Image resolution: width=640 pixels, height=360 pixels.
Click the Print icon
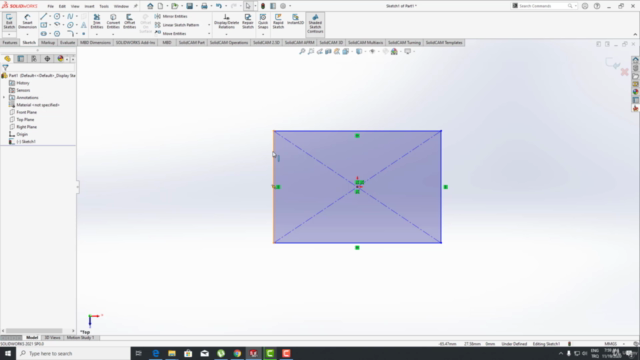[x=204, y=6]
